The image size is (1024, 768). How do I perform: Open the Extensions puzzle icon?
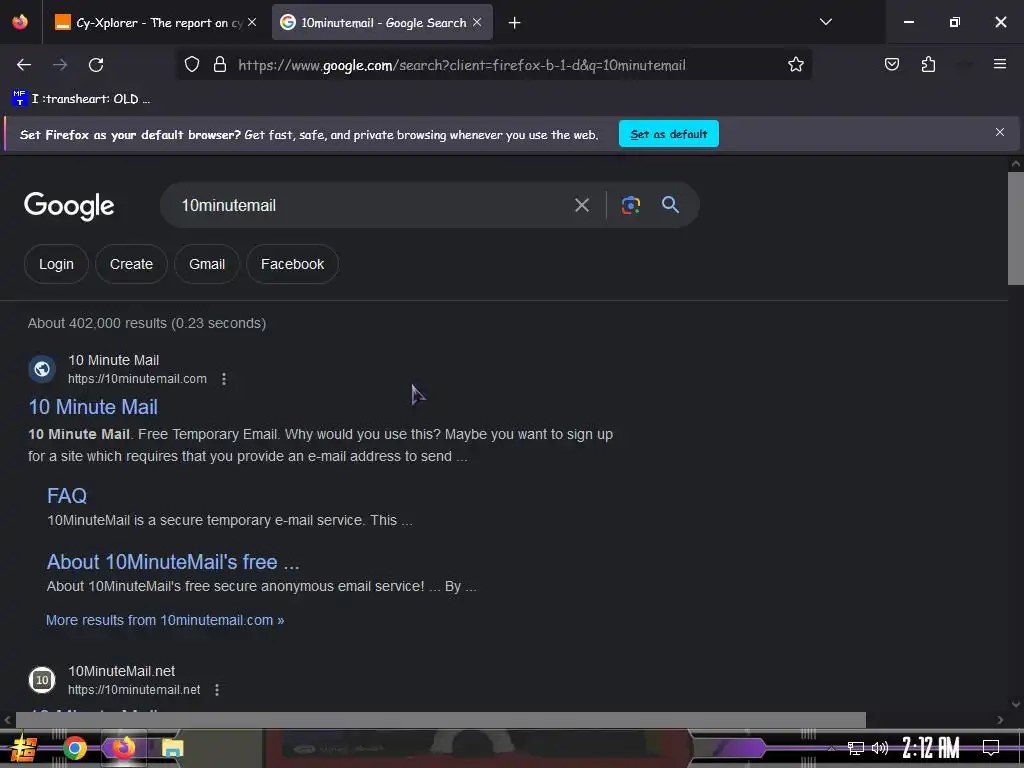pos(929,64)
